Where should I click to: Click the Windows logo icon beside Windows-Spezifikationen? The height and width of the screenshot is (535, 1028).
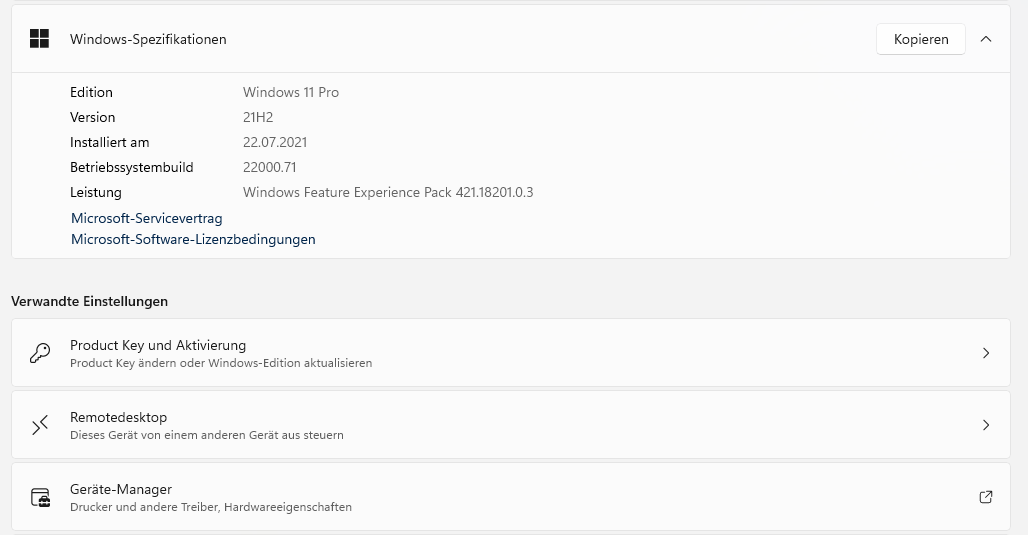[x=40, y=39]
